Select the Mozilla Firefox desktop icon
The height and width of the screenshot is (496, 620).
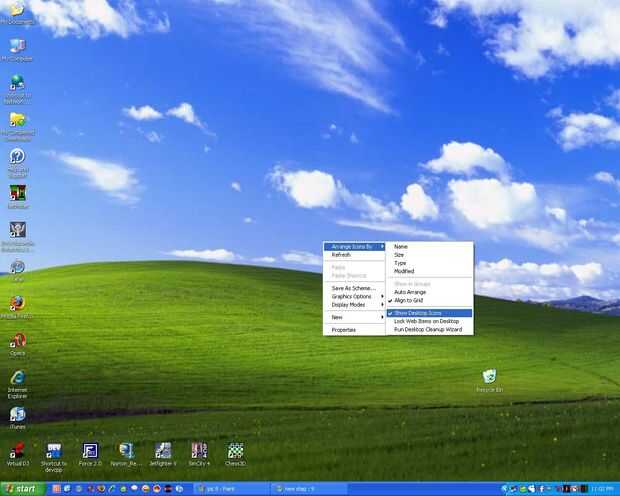pyautogui.click(x=17, y=307)
